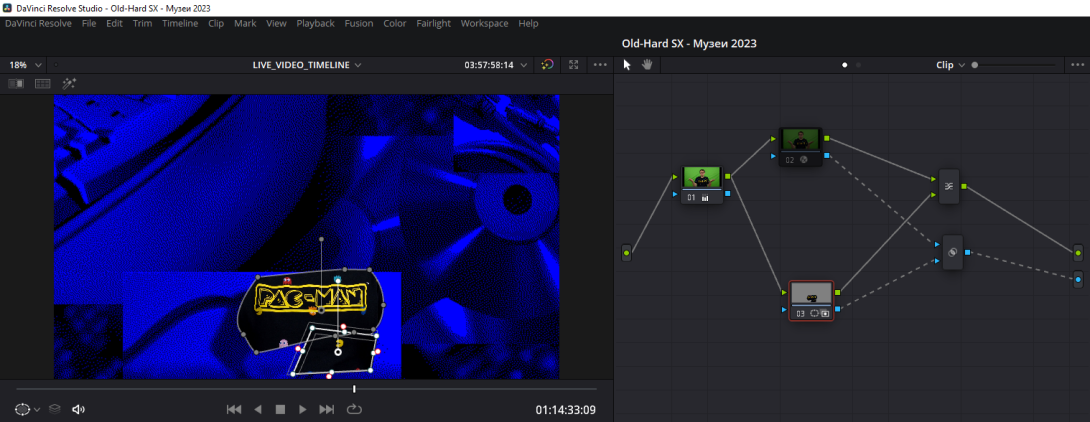The height and width of the screenshot is (422, 1090).
Task: Open the Playback menu
Action: tap(316, 23)
